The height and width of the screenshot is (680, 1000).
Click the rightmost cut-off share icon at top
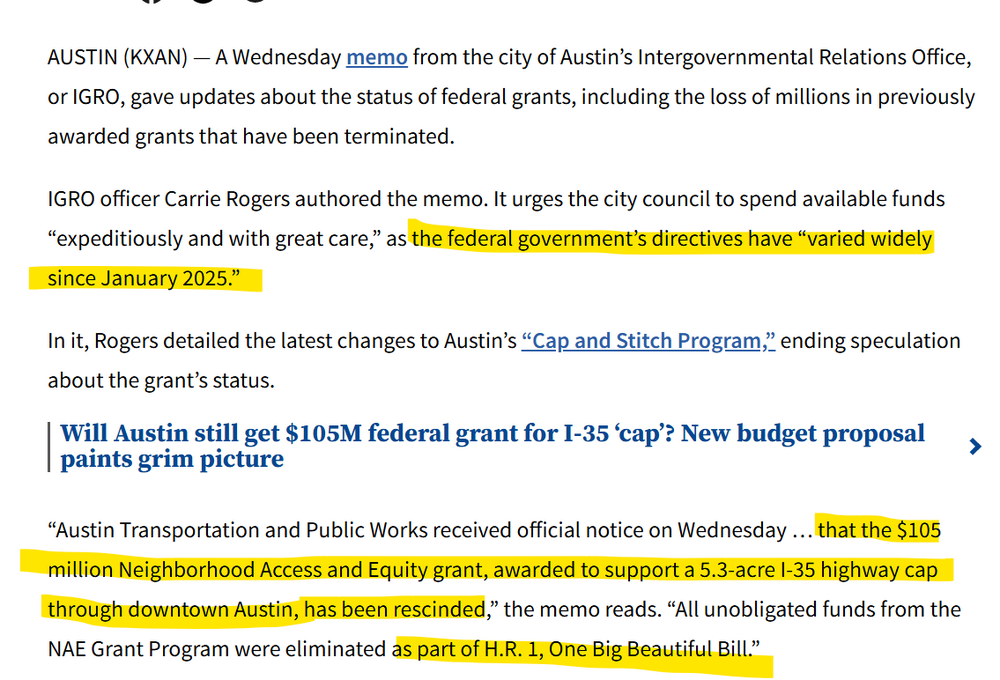coord(255,2)
